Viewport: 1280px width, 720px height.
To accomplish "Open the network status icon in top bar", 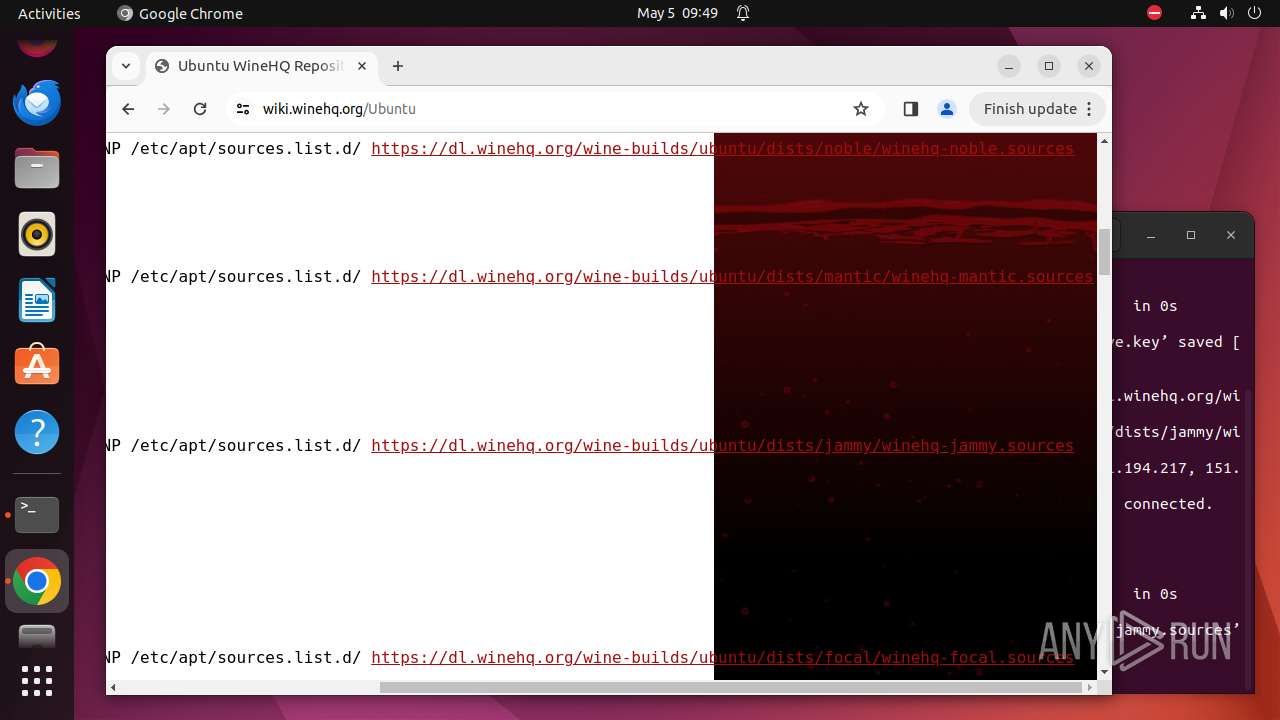I will tap(1198, 13).
